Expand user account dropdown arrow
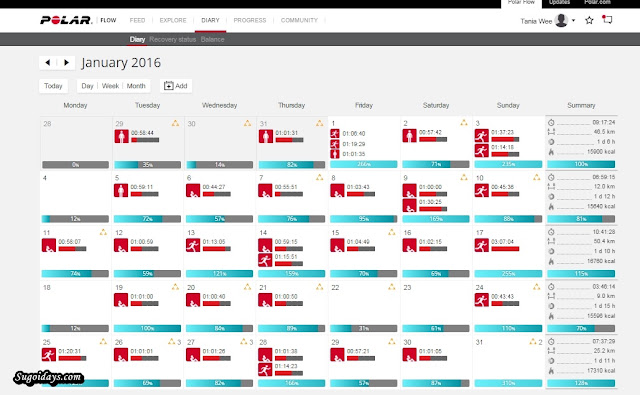Image resolution: width=640 pixels, height=395 pixels. (x=573, y=20)
